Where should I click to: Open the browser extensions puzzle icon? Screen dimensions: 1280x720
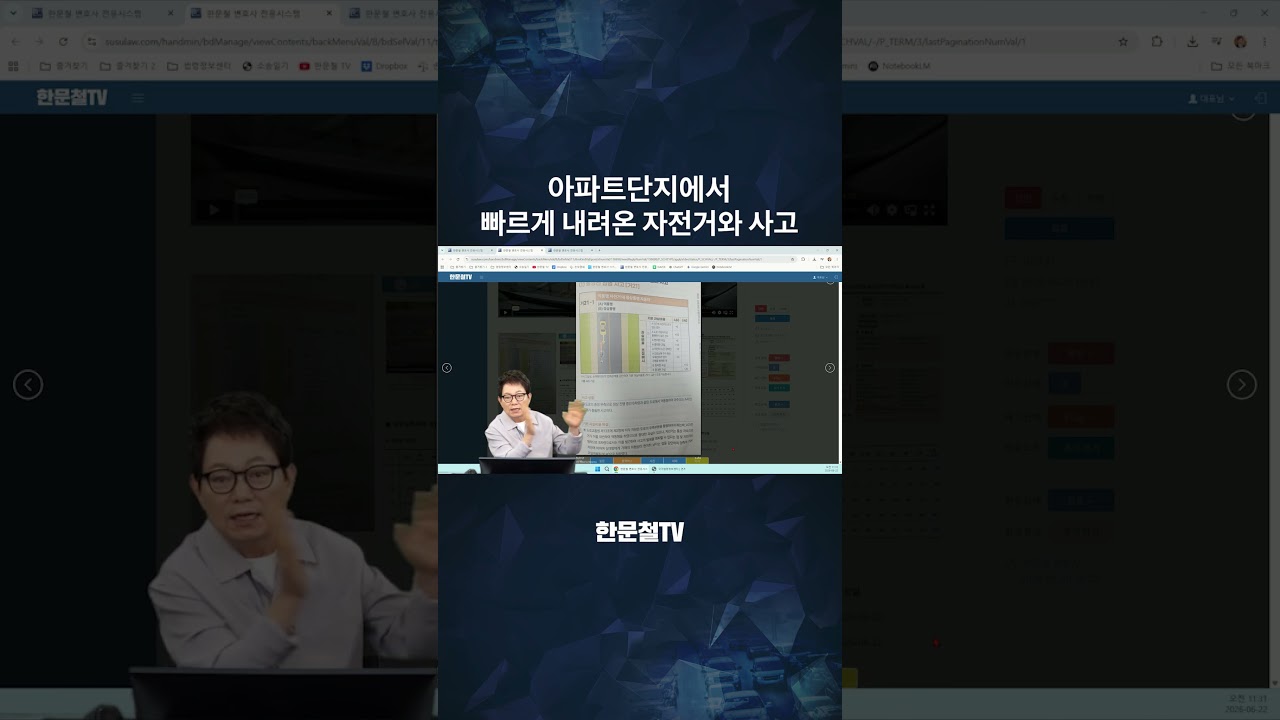[x=1158, y=41]
